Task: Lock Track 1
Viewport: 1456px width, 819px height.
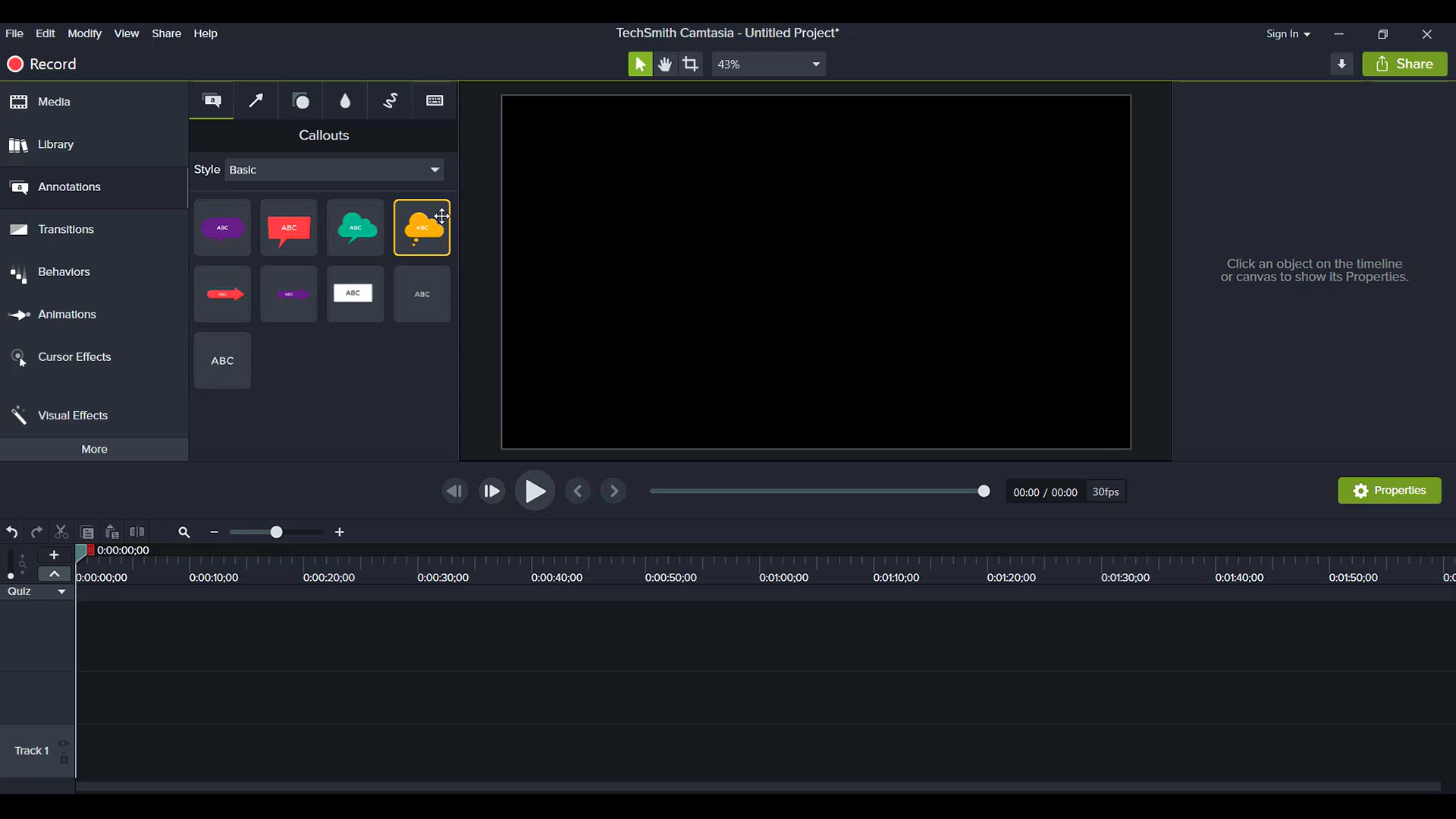Action: click(x=64, y=760)
